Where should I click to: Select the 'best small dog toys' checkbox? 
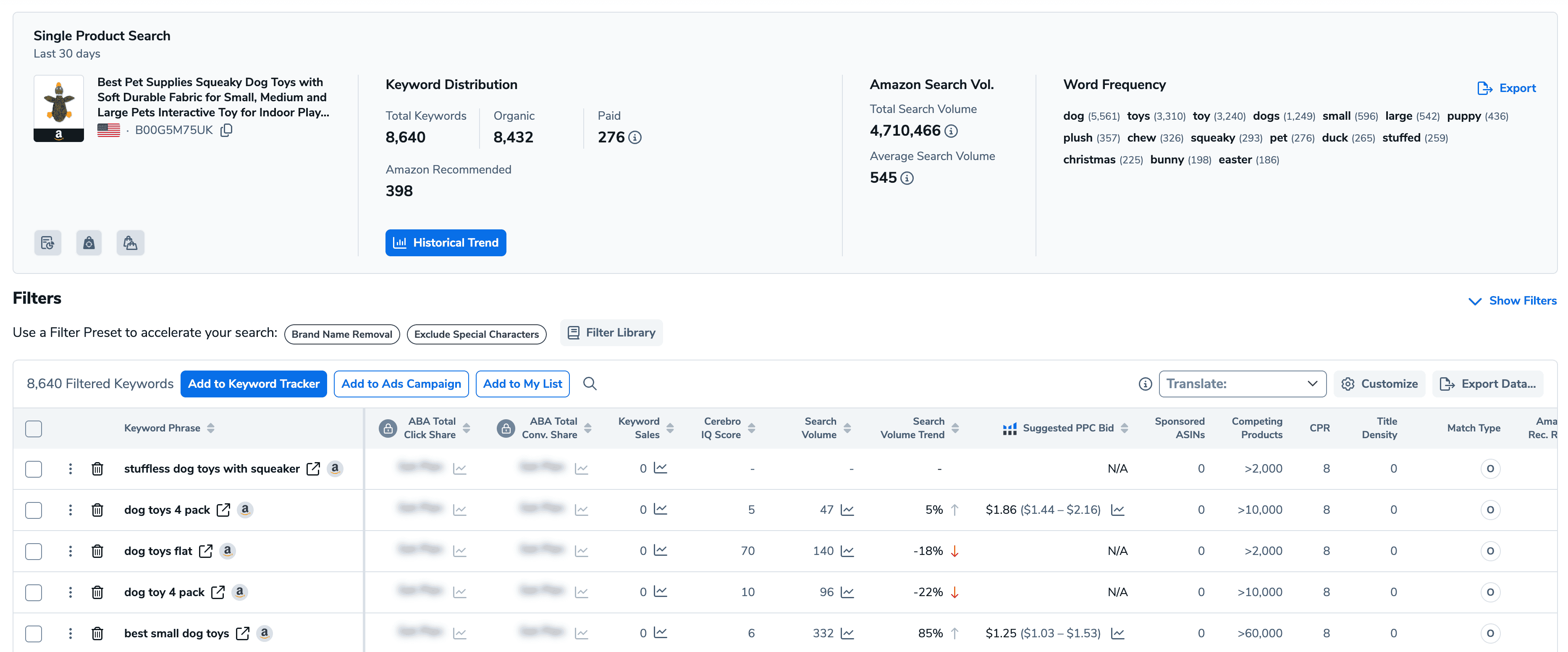click(34, 633)
